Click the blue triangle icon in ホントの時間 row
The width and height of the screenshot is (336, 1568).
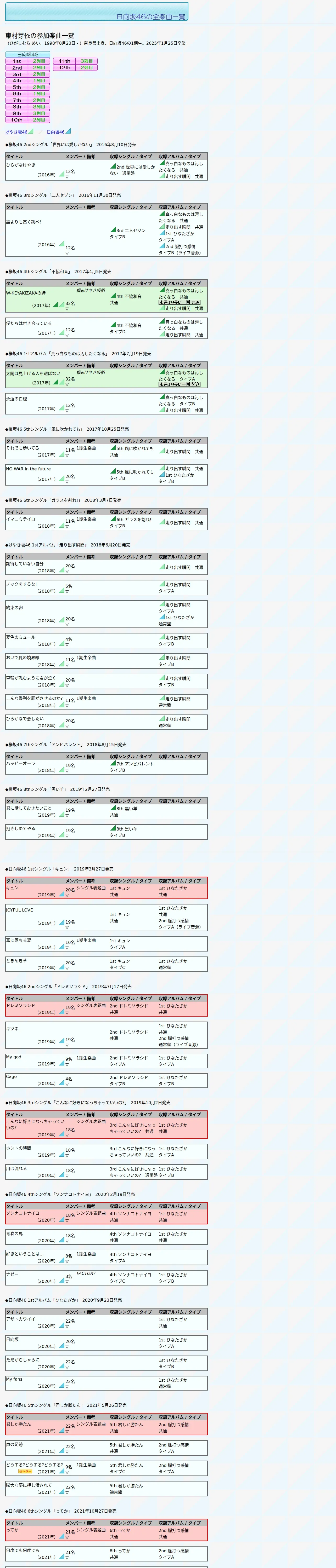click(61, 1155)
